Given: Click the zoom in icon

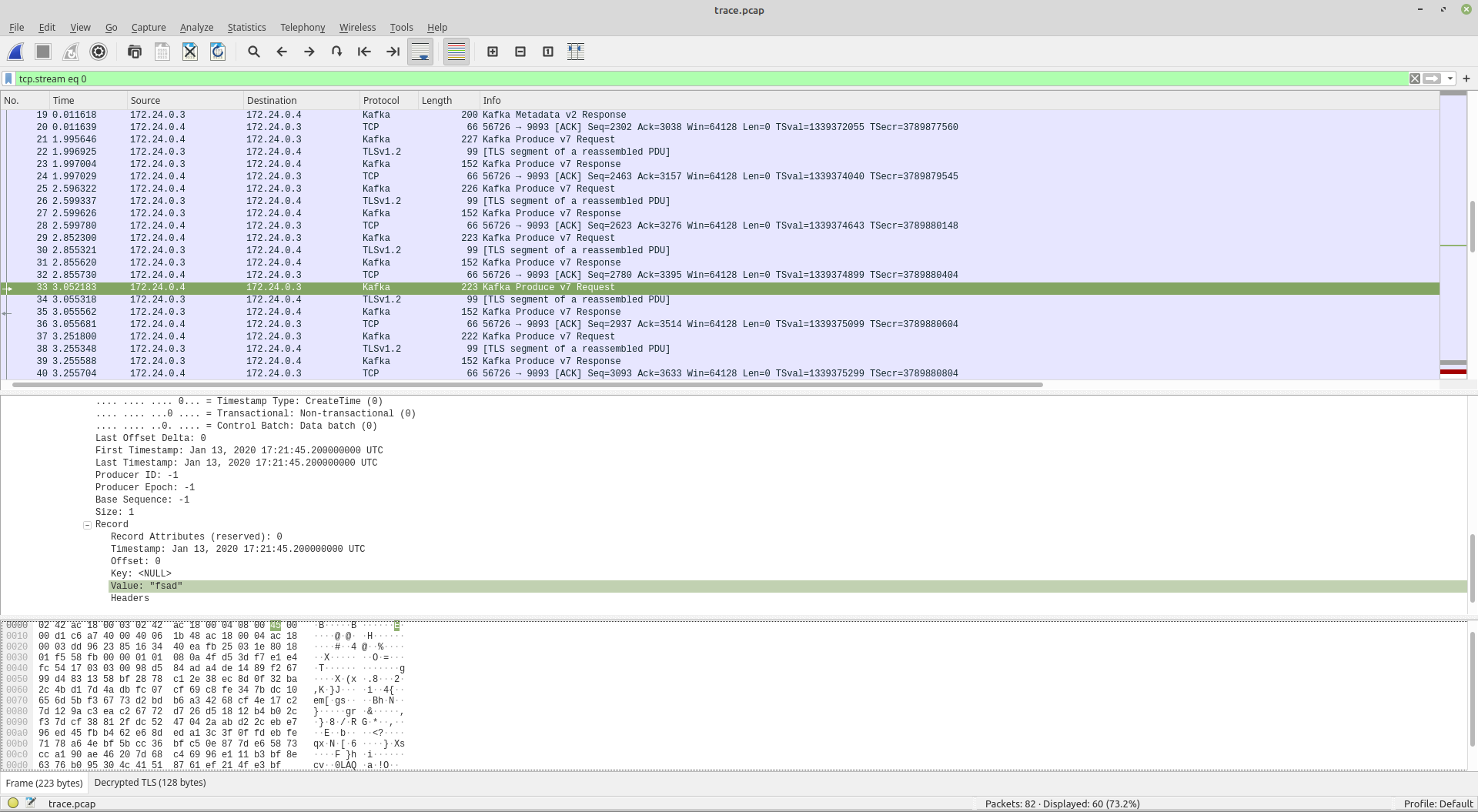Looking at the screenshot, I should [493, 52].
